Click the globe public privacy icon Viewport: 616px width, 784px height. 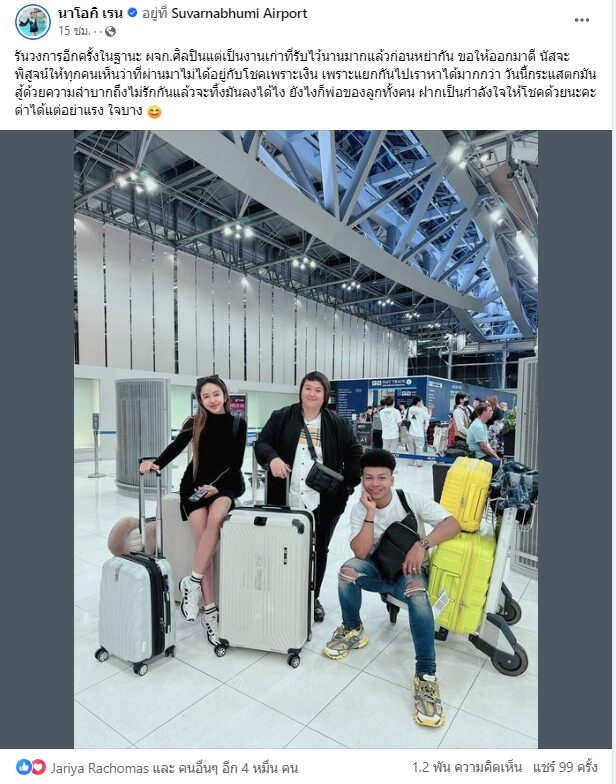click(110, 32)
